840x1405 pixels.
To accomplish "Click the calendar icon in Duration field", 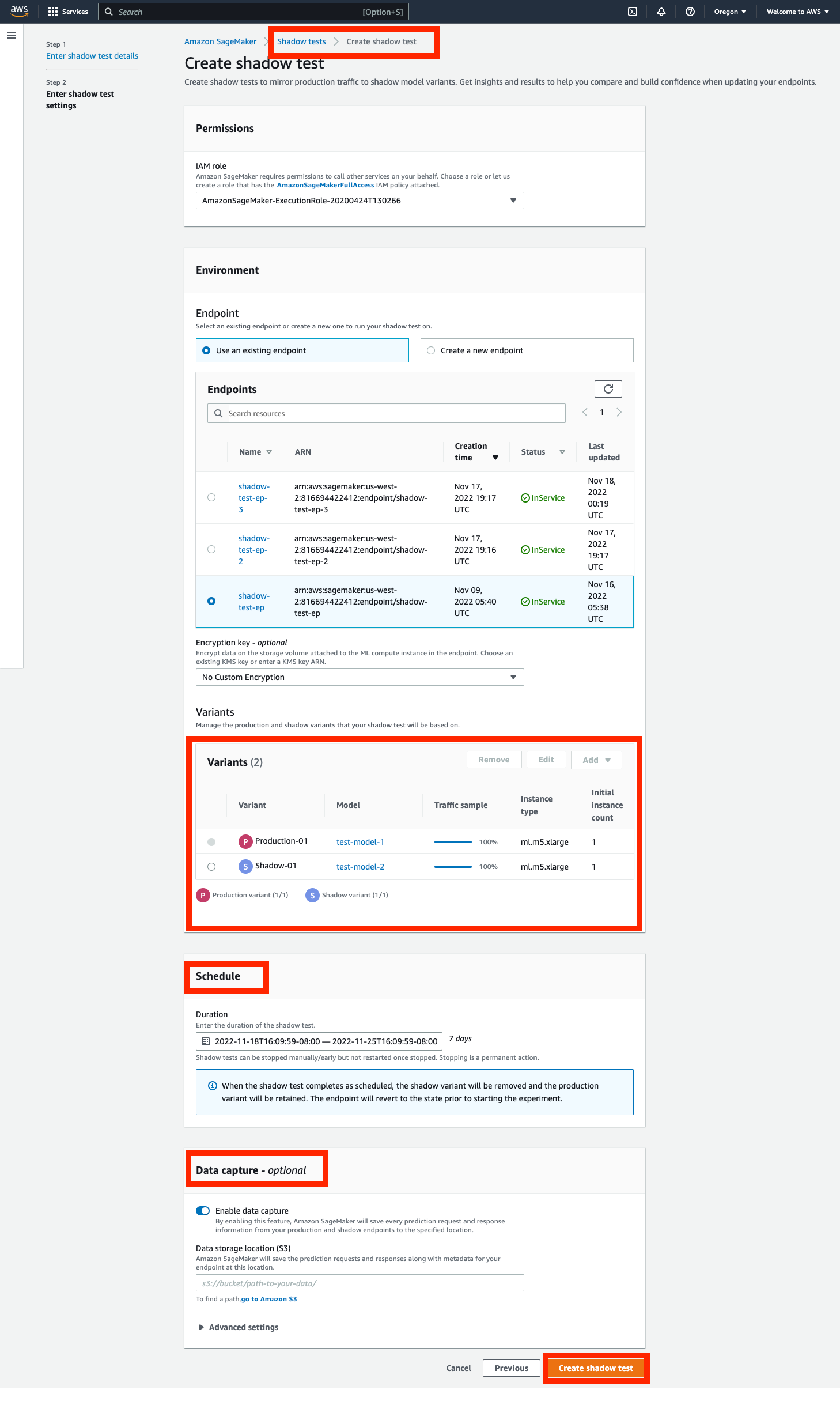I will click(x=206, y=1041).
